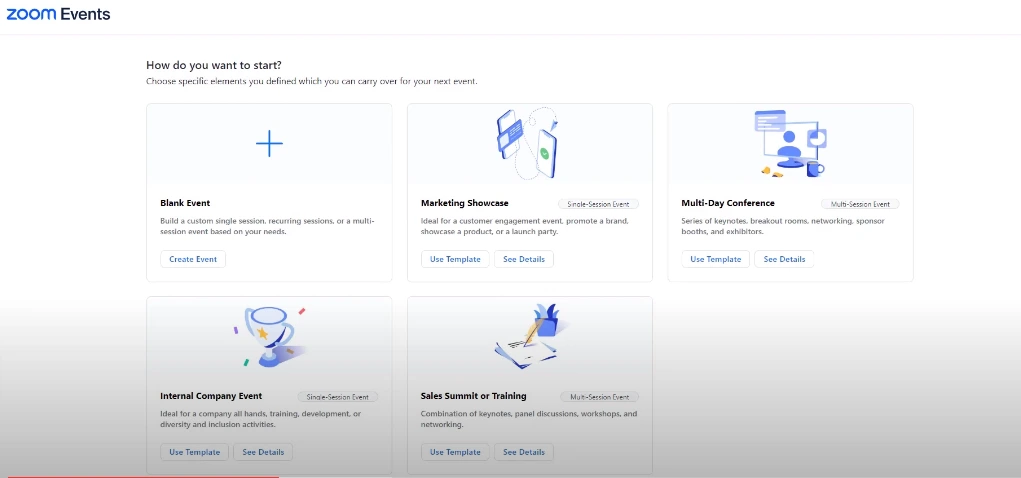Click the blue plus icon for Blank Event
This screenshot has height=478, width=1021.
[269, 143]
